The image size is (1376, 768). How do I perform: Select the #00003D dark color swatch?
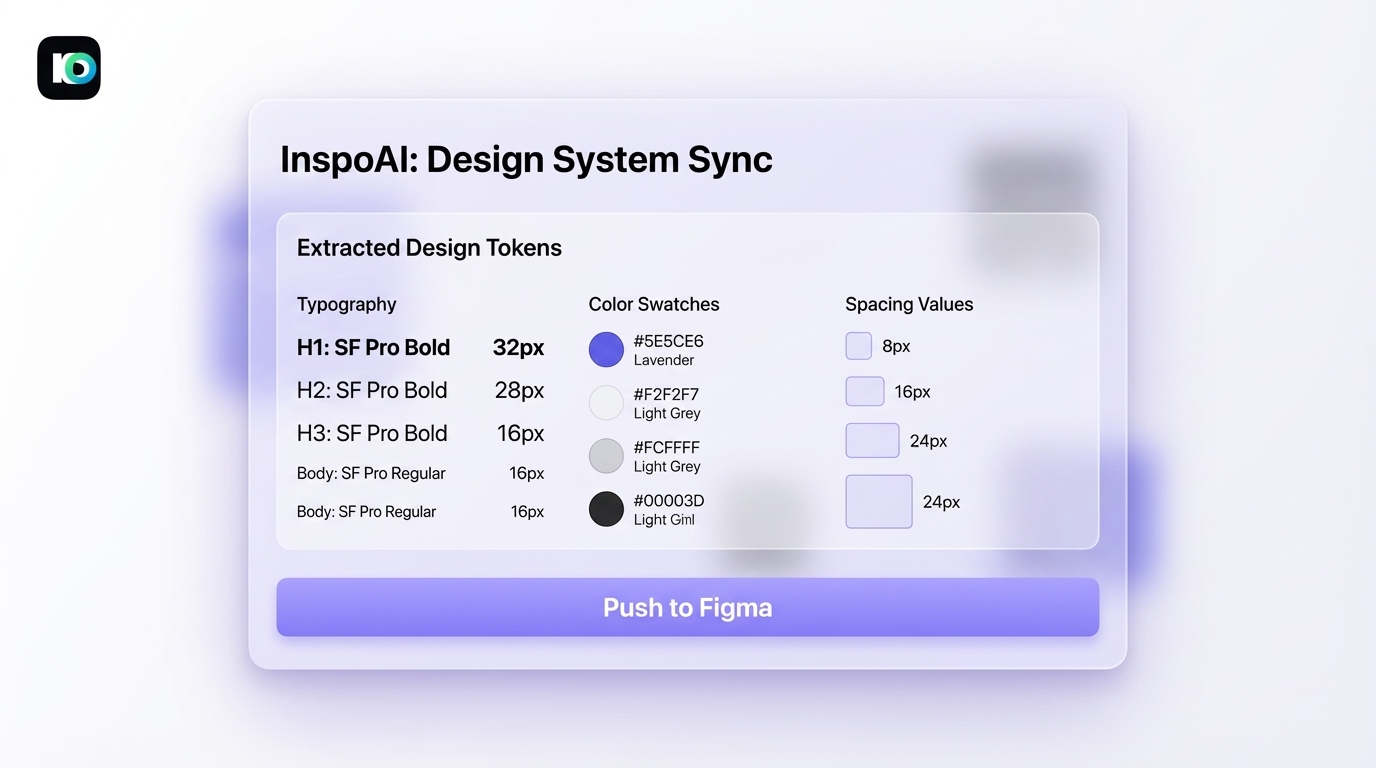(x=605, y=508)
